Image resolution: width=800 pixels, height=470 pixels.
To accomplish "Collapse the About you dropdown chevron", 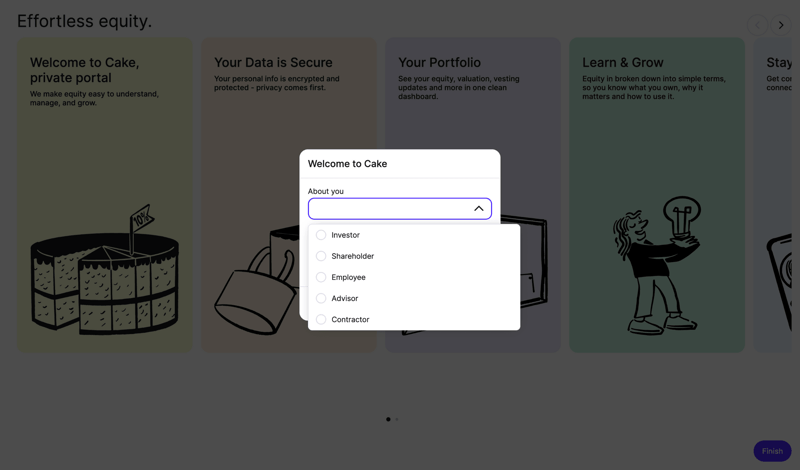I will pos(478,208).
